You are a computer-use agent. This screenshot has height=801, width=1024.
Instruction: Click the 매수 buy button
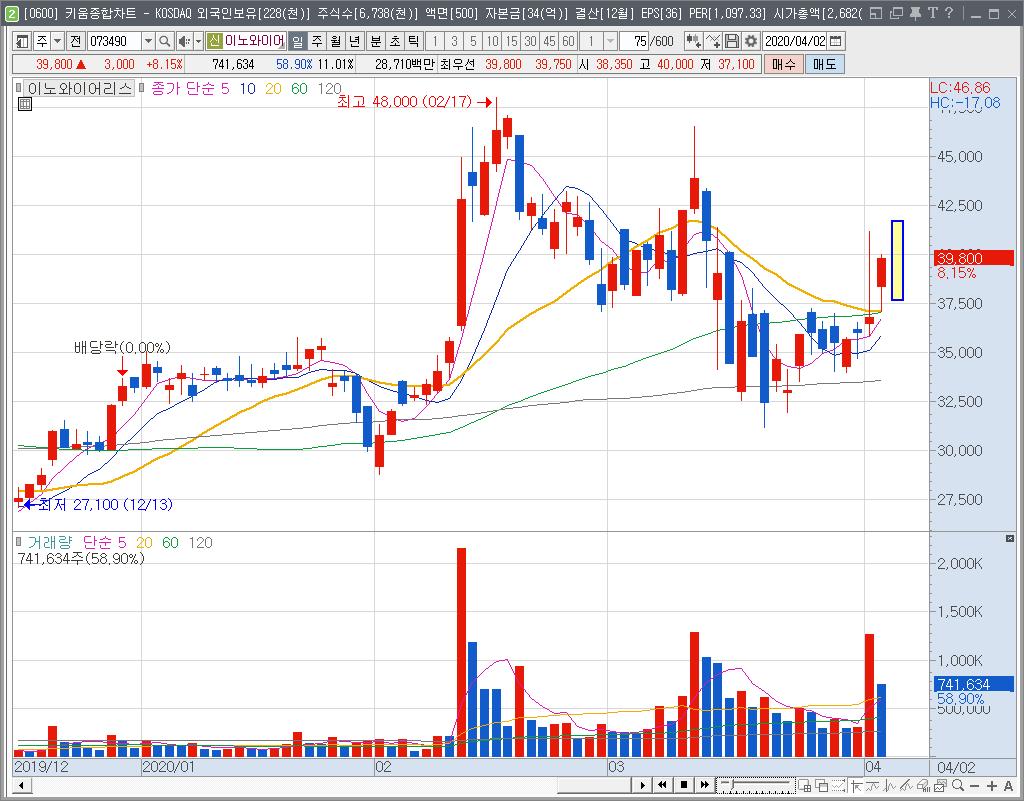coord(784,64)
